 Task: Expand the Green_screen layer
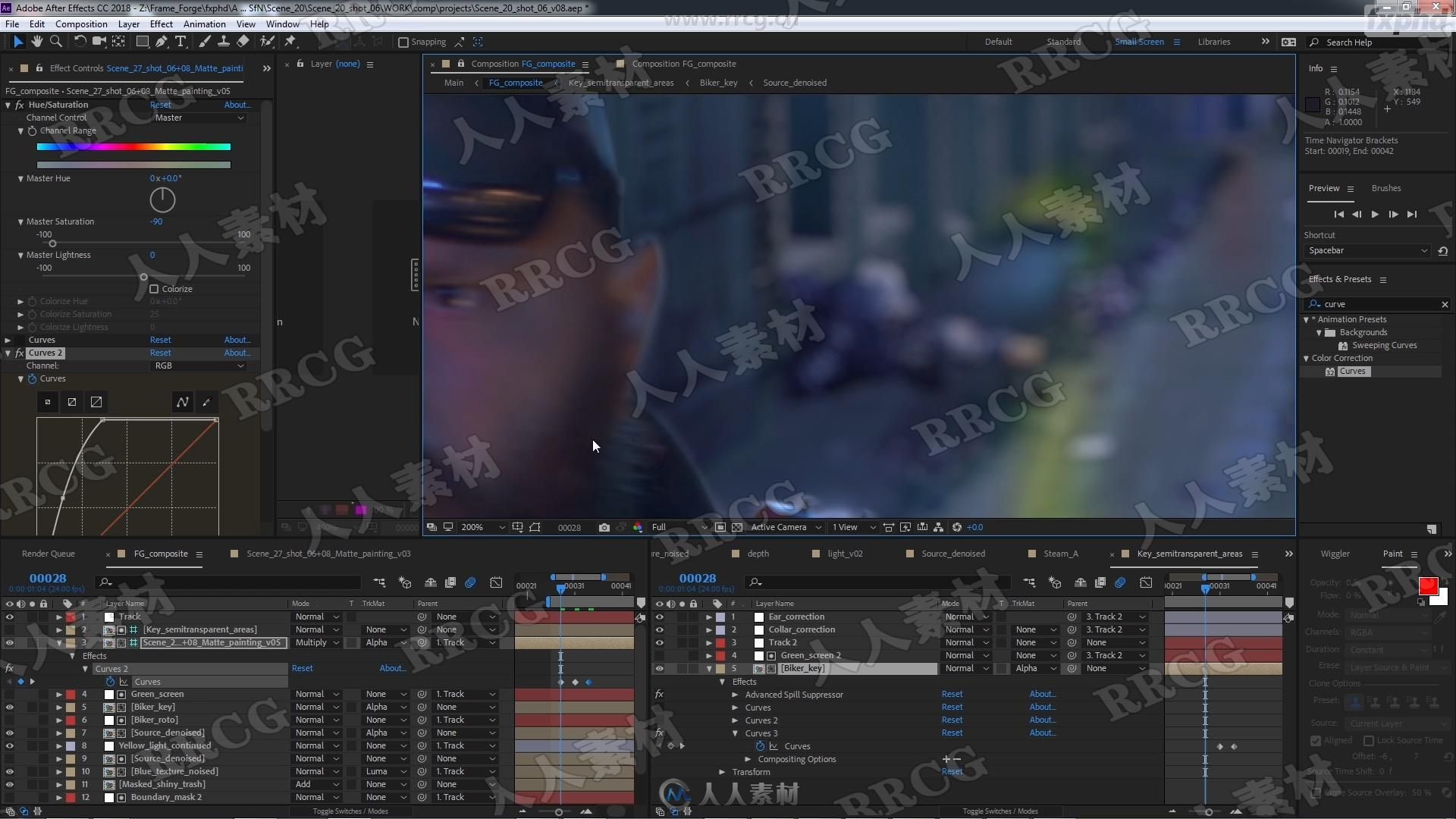(x=59, y=695)
